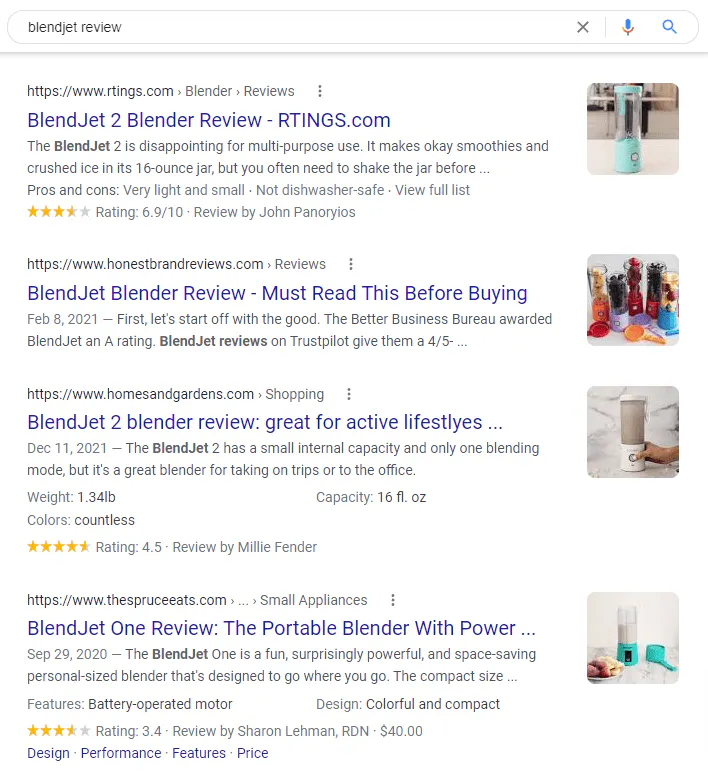Jump to the Performance section sitelink
Screen dimensions: 708x773
pyautogui.click(x=121, y=753)
